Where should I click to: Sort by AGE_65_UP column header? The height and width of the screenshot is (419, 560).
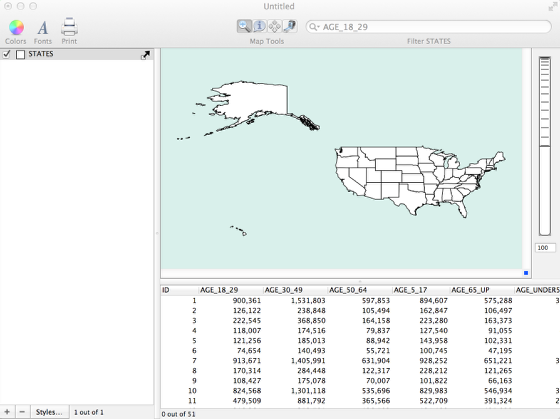click(482, 290)
